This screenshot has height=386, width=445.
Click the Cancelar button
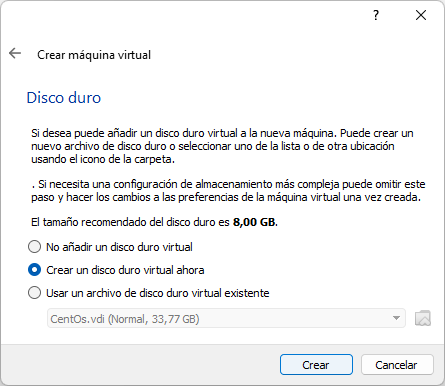(x=397, y=365)
